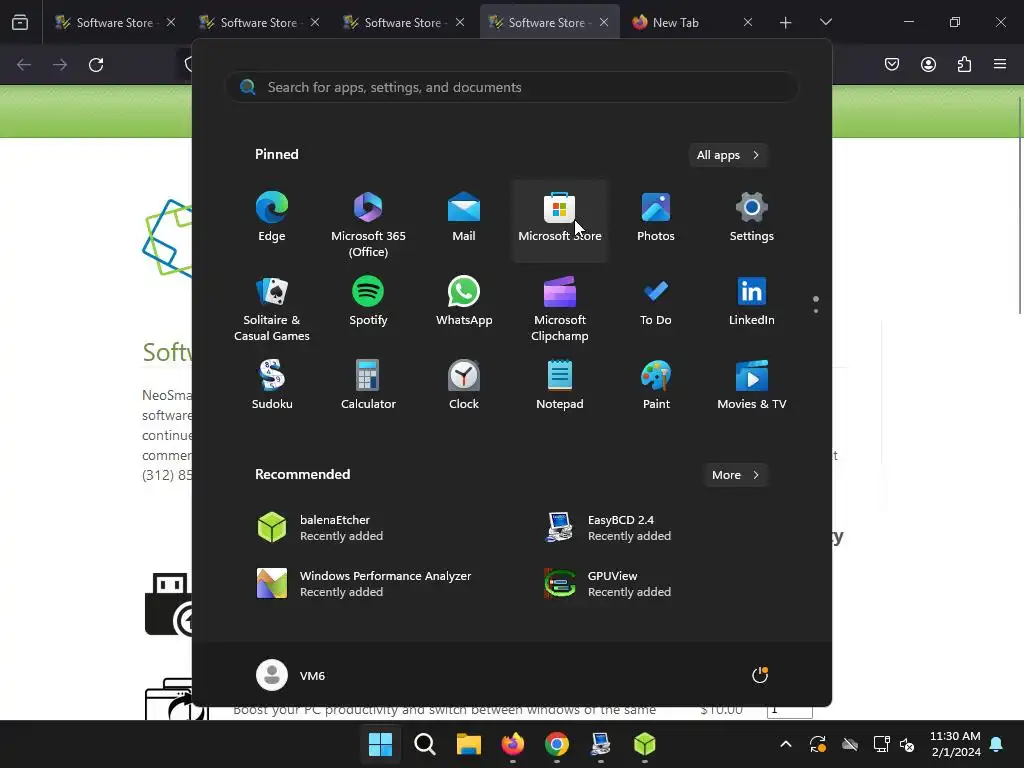Open the clock showing 11:30 AM
Screen dimensions: 1024x768
point(955,744)
